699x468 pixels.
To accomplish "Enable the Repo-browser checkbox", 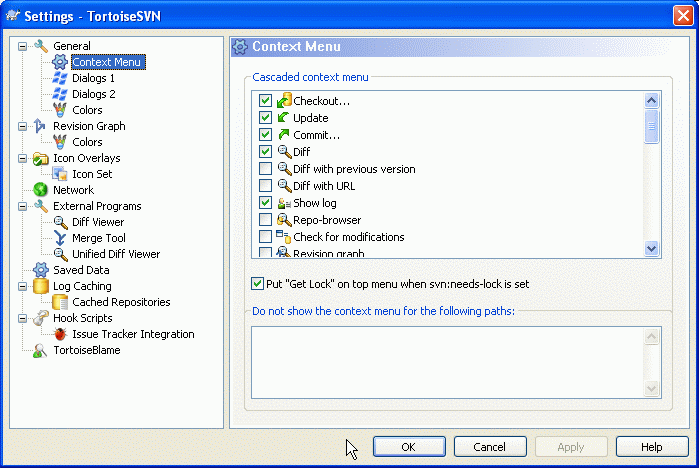I will (265, 220).
